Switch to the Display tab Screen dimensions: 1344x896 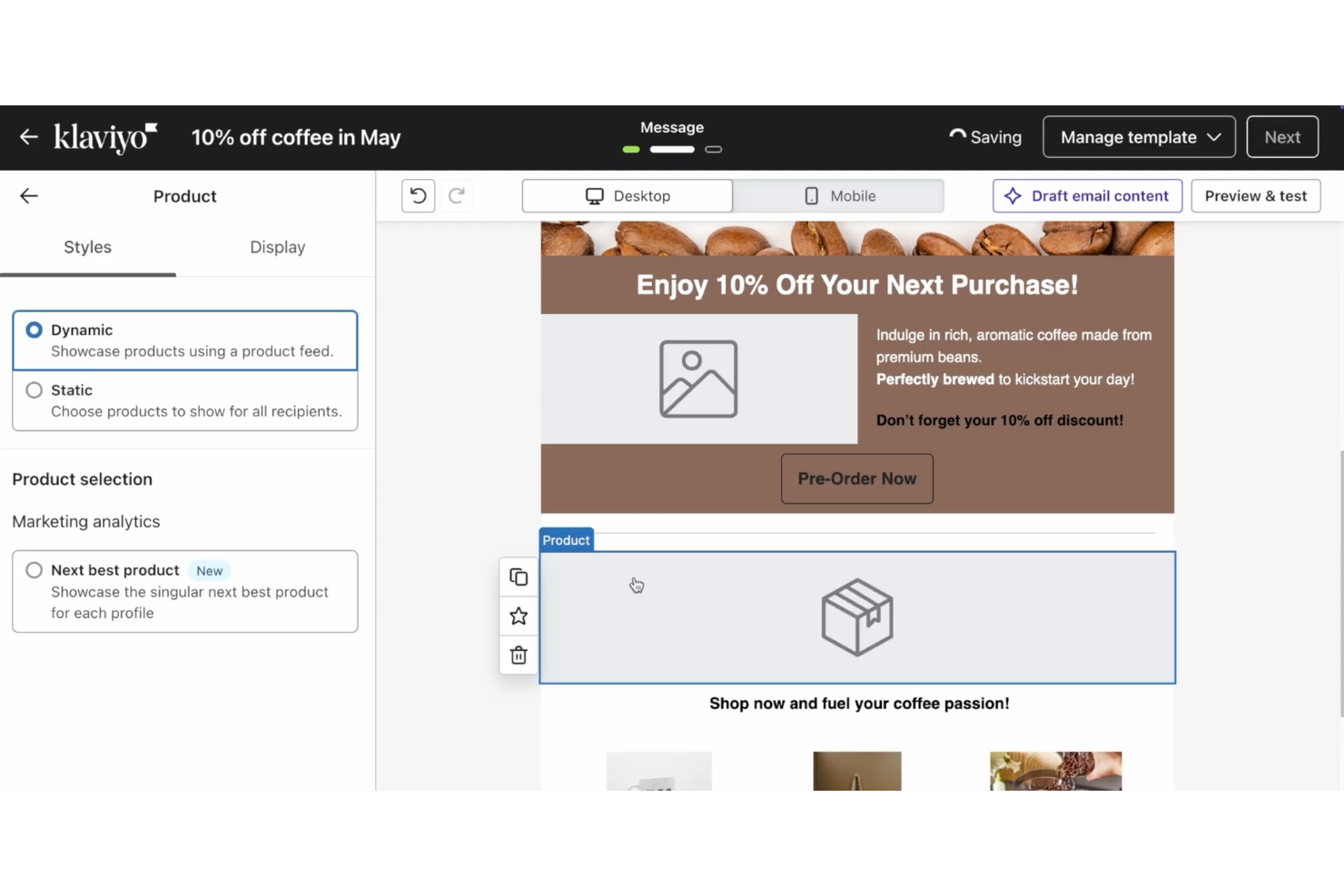pos(277,247)
